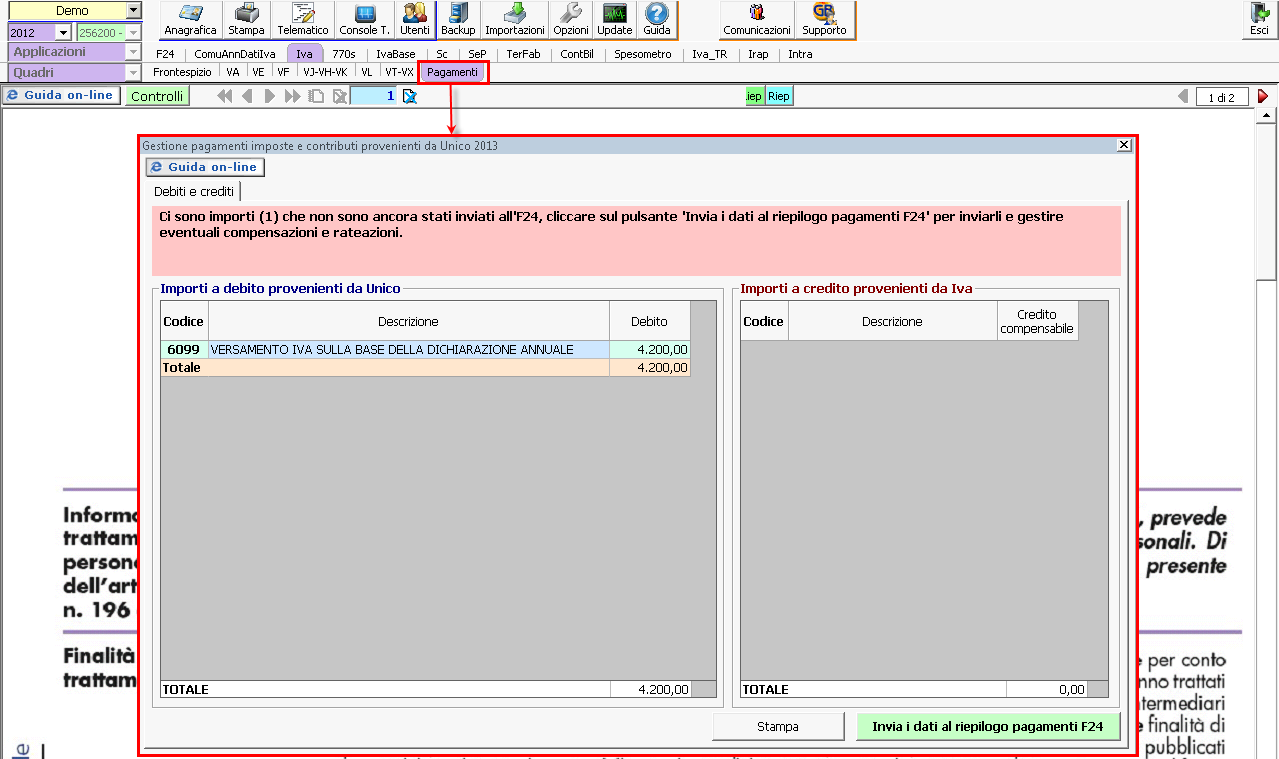Click the Importazioni icon
1279x759 pixels.
coord(515,19)
